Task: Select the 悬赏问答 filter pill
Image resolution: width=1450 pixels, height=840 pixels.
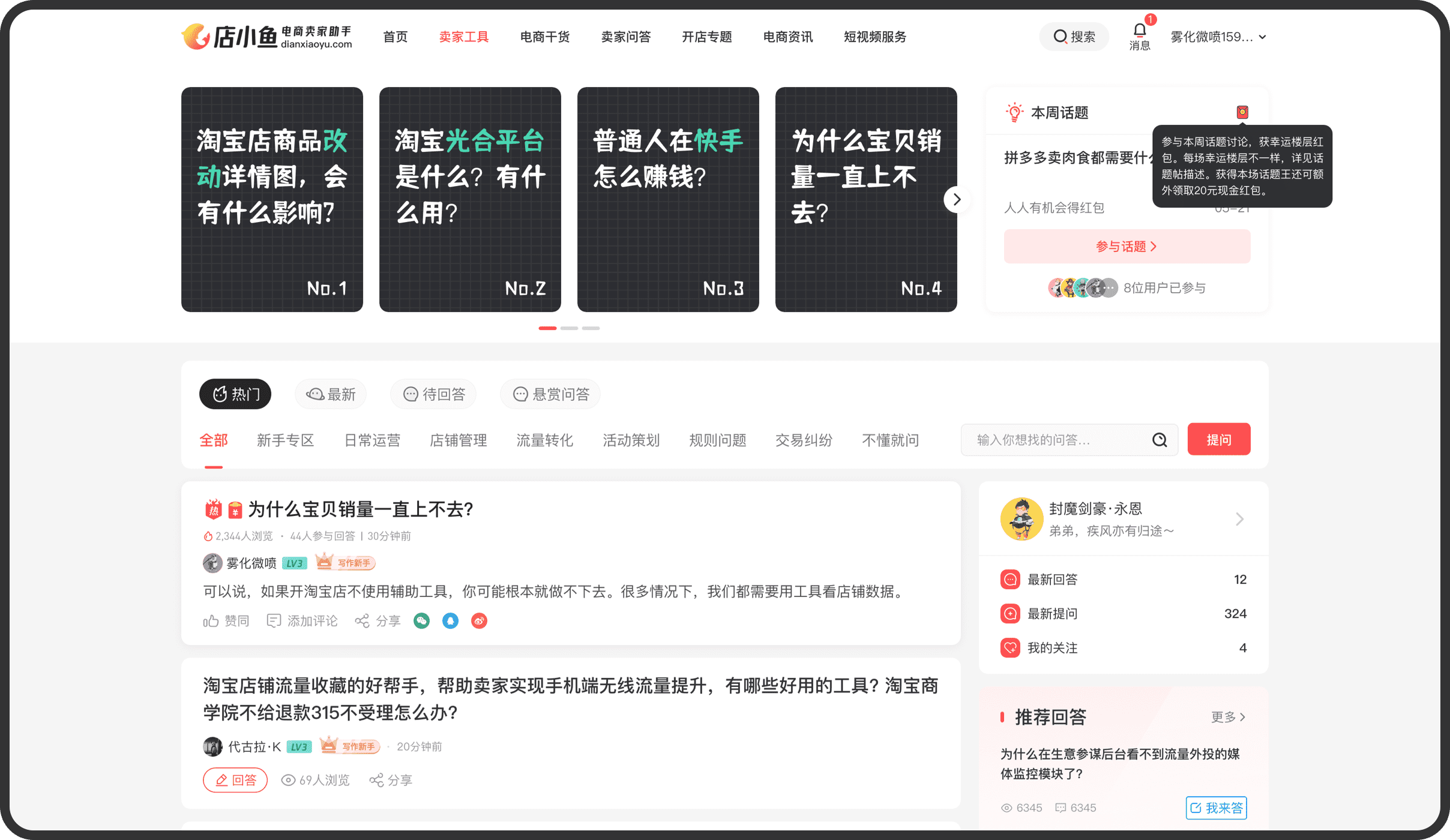Action: click(550, 394)
